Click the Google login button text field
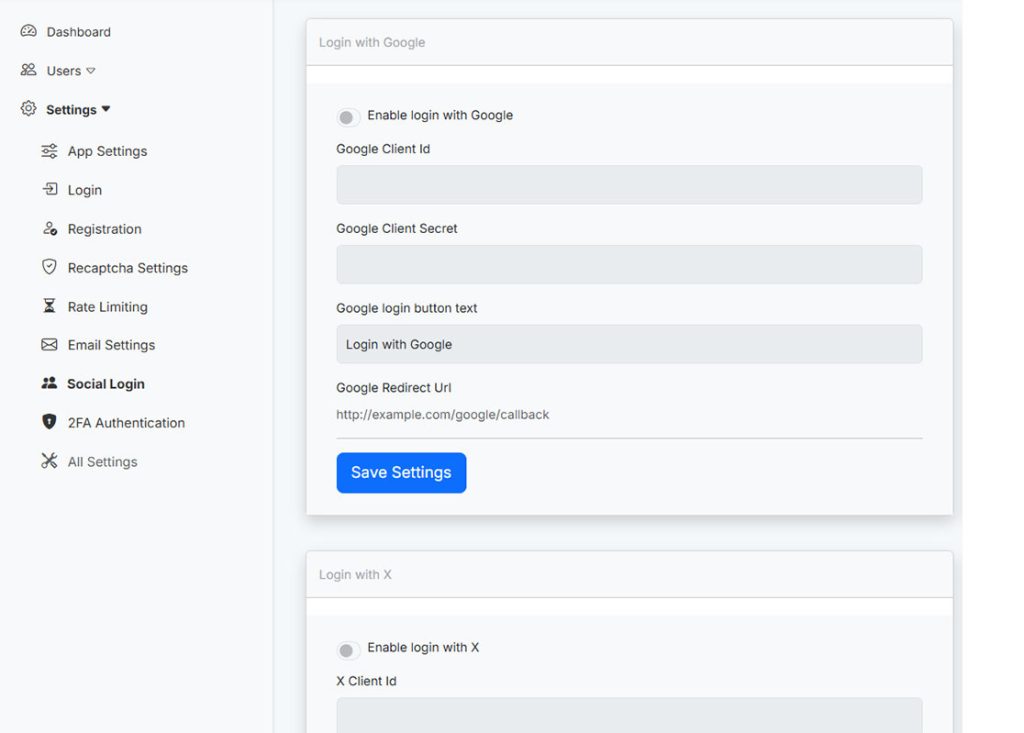This screenshot has width=1024, height=733. tap(629, 344)
